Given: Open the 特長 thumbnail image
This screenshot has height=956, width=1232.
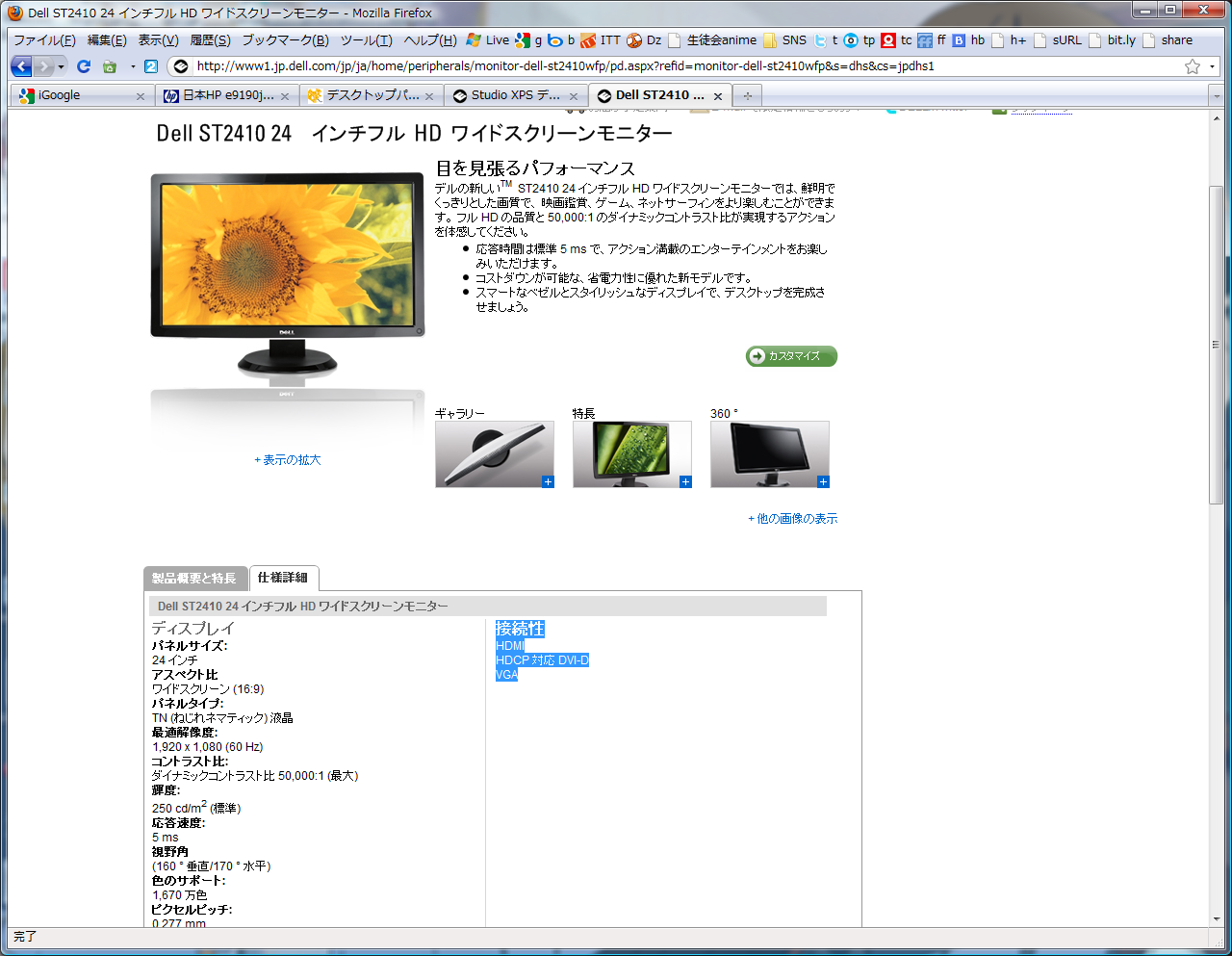Looking at the screenshot, I should 632,454.
